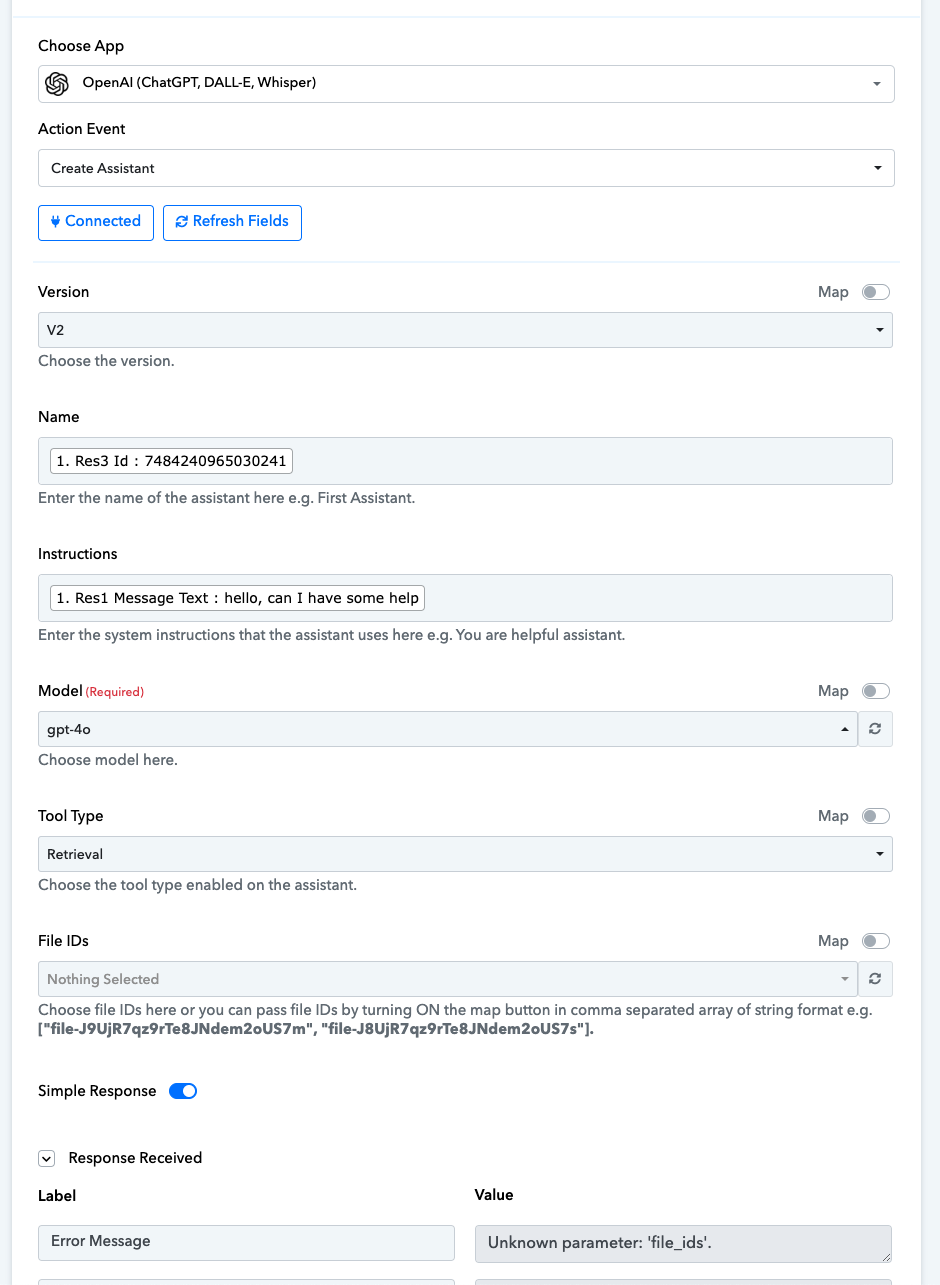Click the Instructions input field
This screenshot has height=1285, width=940.
465,598
